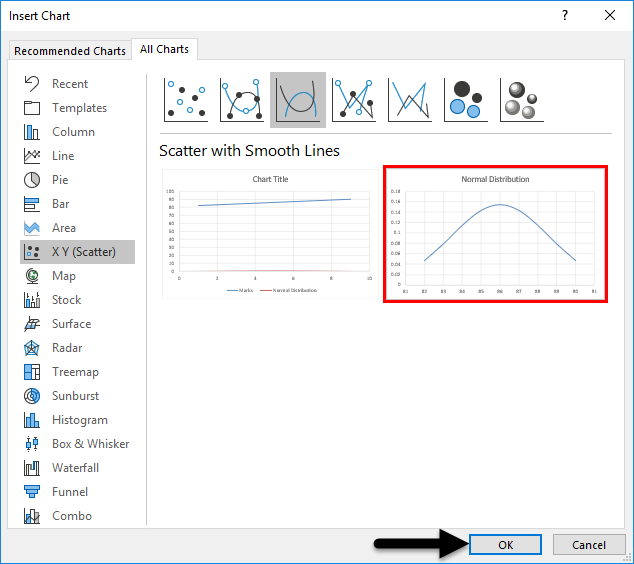Choose Scatter with Straight Lines subtype icon
634x564 pixels.
click(410, 100)
